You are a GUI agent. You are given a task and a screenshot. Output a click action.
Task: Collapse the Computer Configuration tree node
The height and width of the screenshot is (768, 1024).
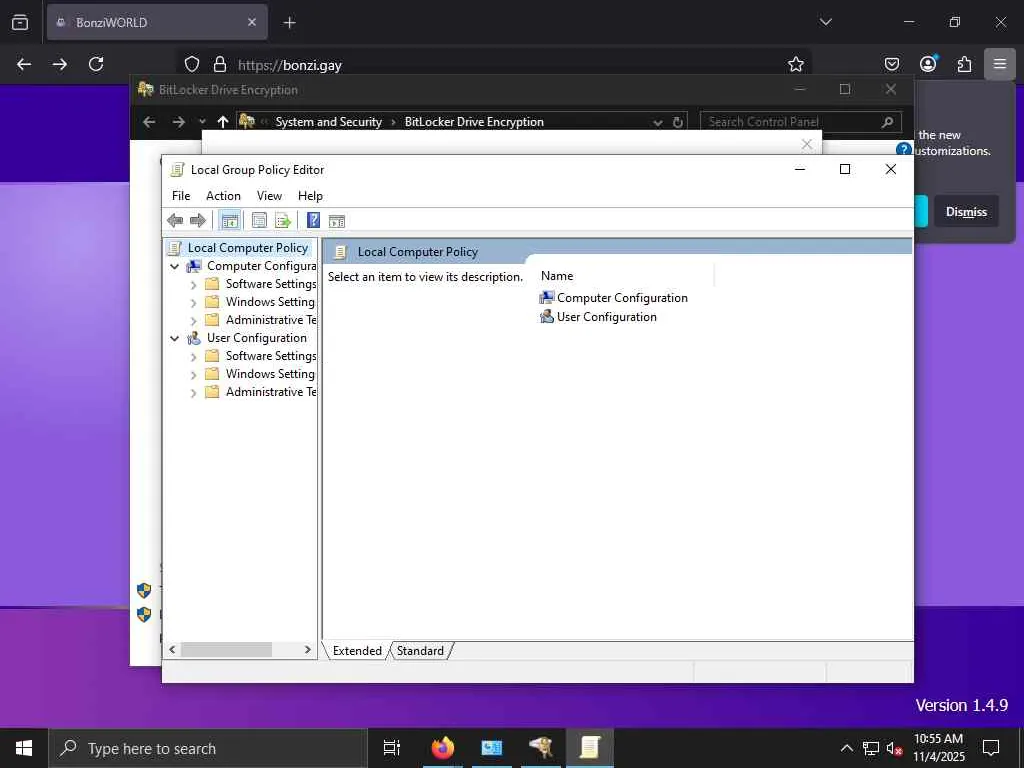point(174,266)
